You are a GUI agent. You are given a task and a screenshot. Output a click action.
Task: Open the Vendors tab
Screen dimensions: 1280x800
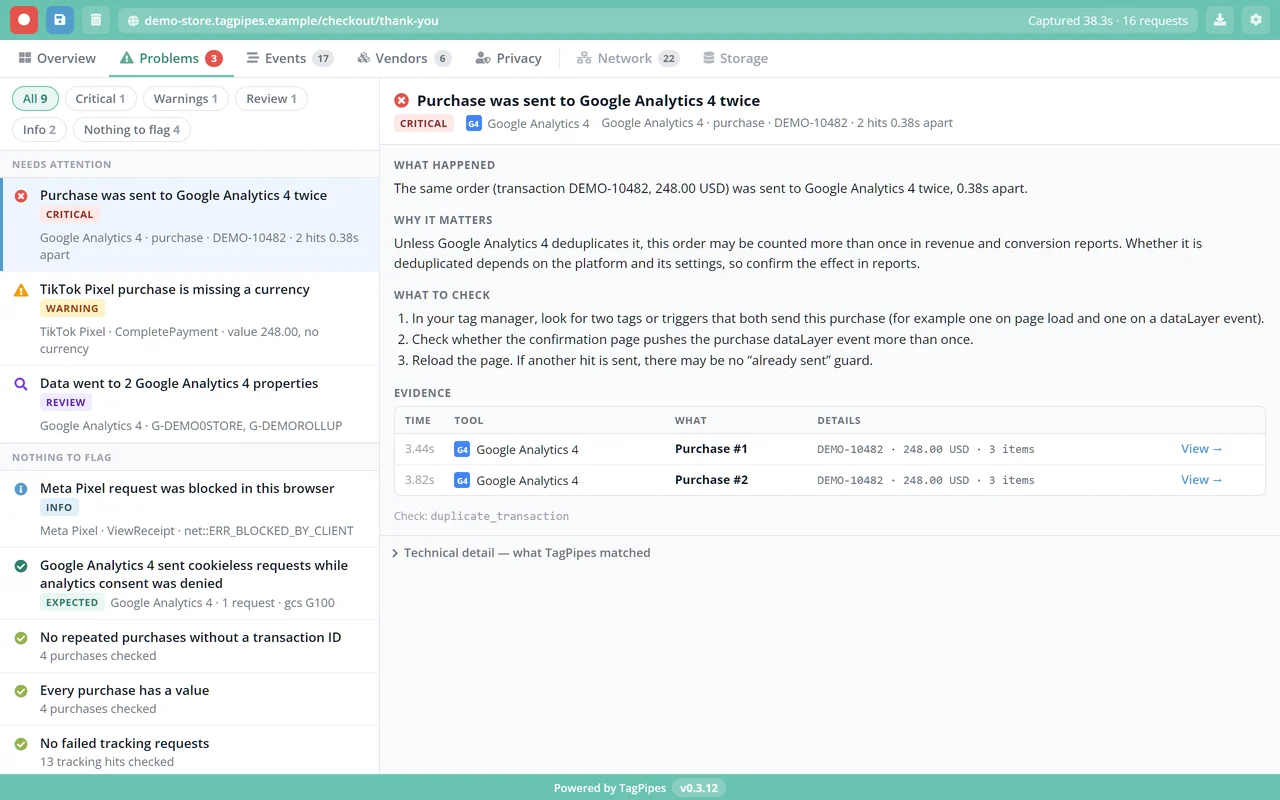[x=404, y=59]
